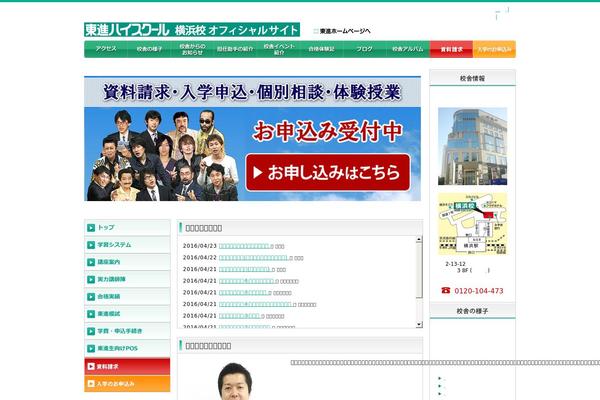Open 担任助手の紹介 in the top navigation

(235, 49)
